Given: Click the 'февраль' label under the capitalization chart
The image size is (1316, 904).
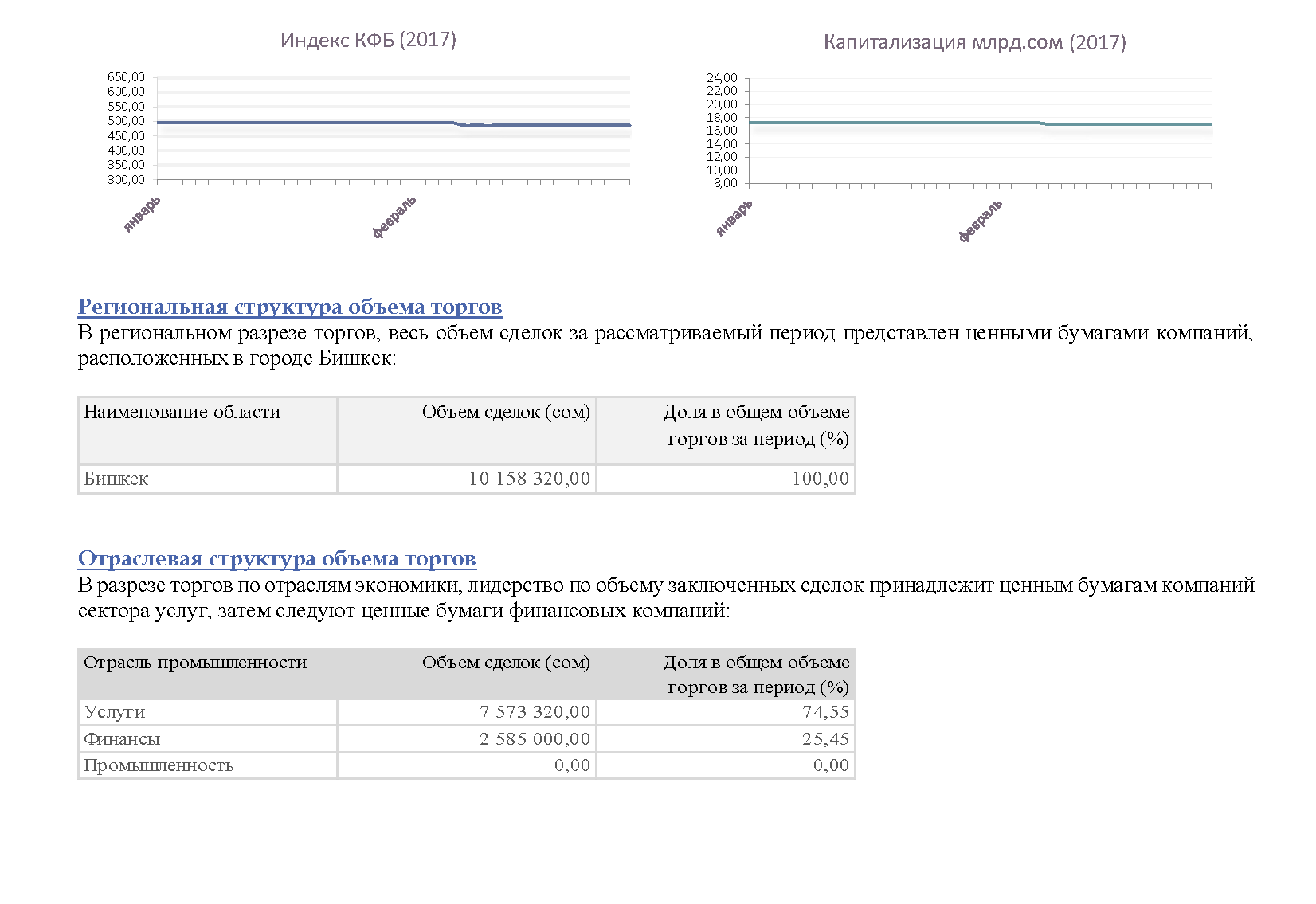Looking at the screenshot, I should click(x=981, y=221).
